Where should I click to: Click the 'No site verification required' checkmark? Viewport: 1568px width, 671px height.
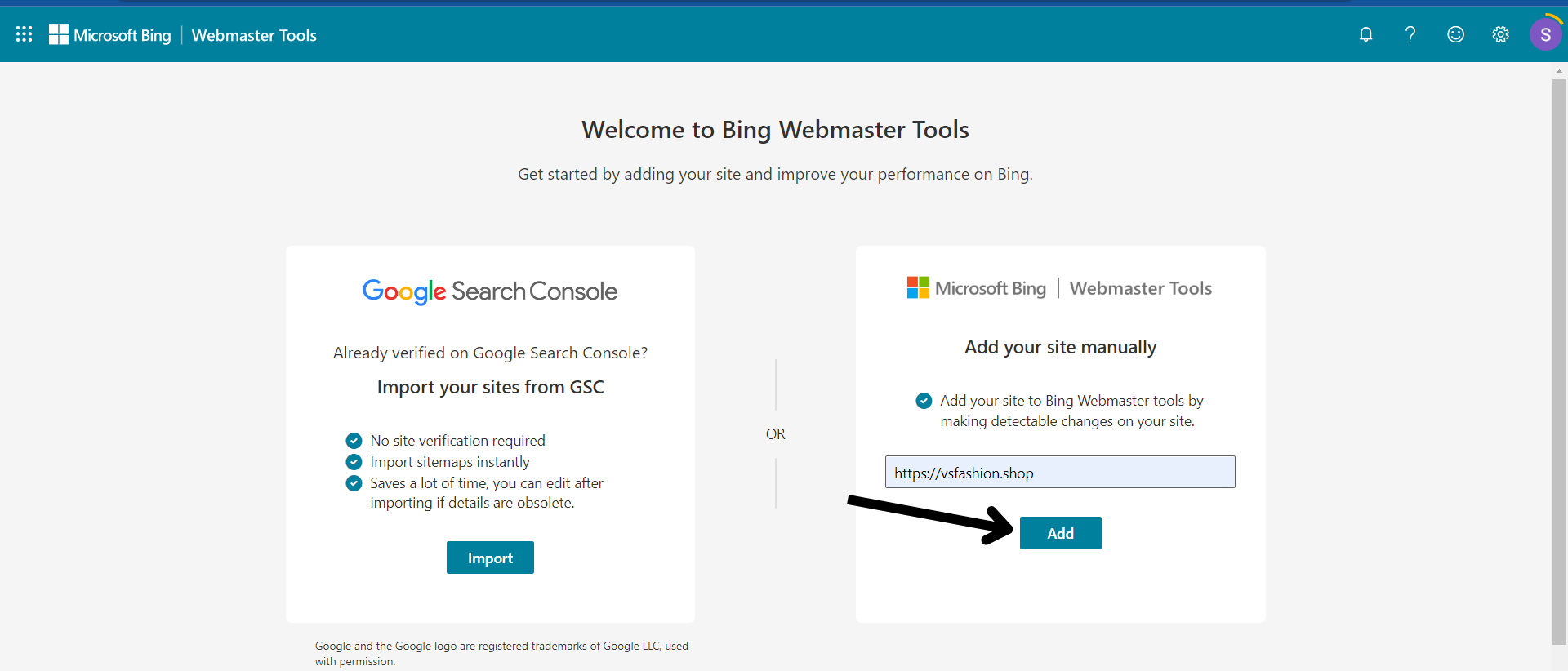point(354,441)
